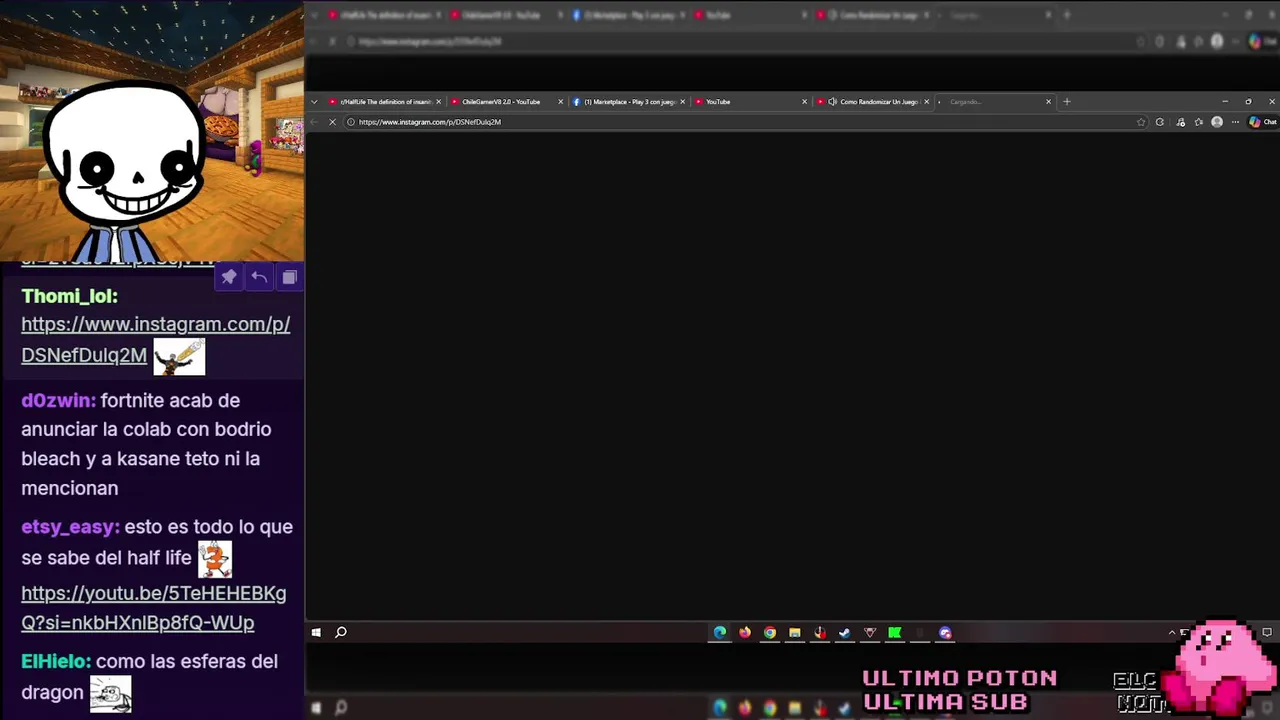This screenshot has width=1280, height=720.
Task: Open Steam from the upper taskbar
Action: coord(845,632)
